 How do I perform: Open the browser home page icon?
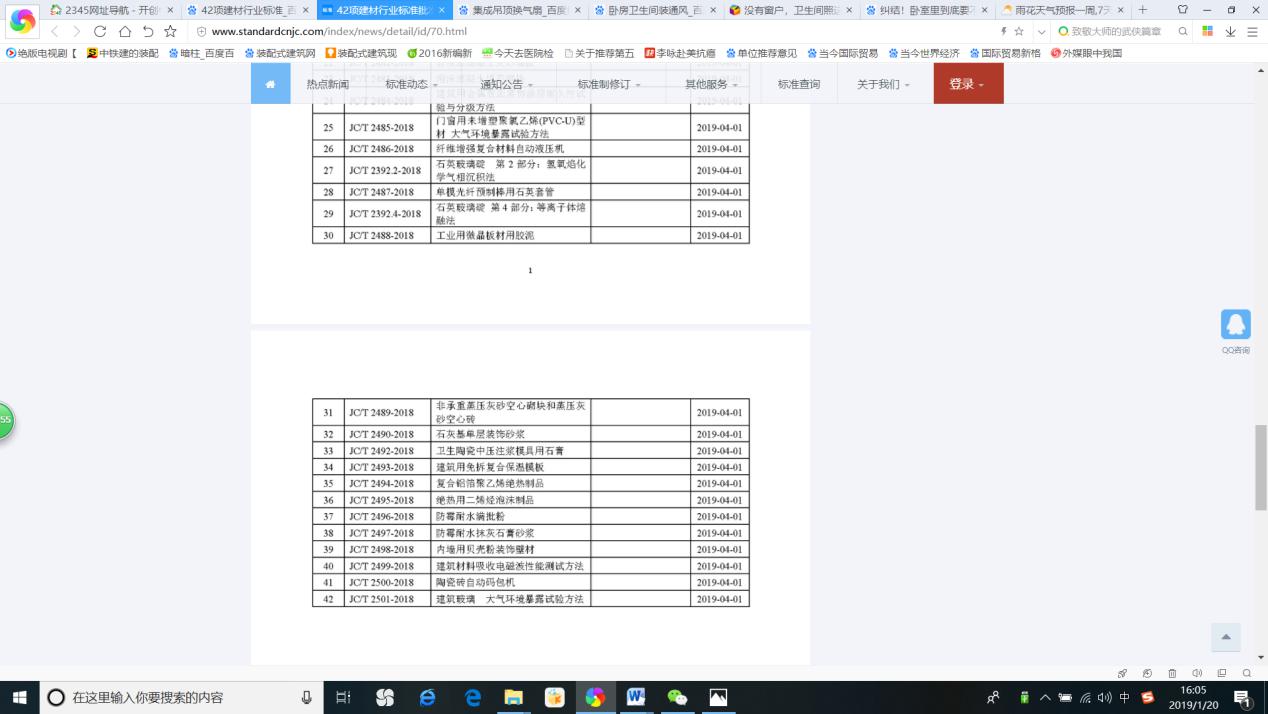click(x=124, y=31)
